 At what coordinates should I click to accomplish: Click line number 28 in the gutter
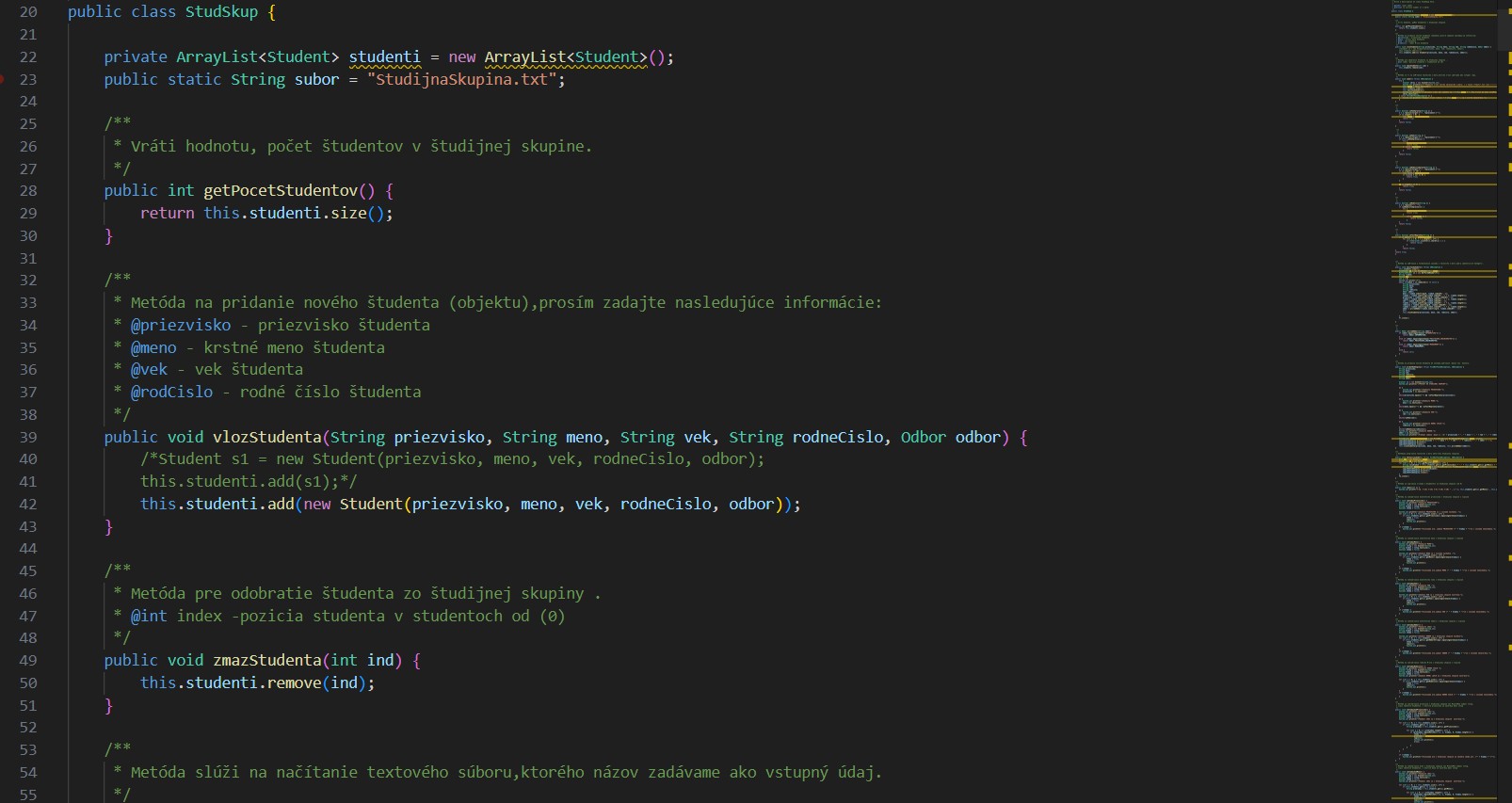pos(28,191)
